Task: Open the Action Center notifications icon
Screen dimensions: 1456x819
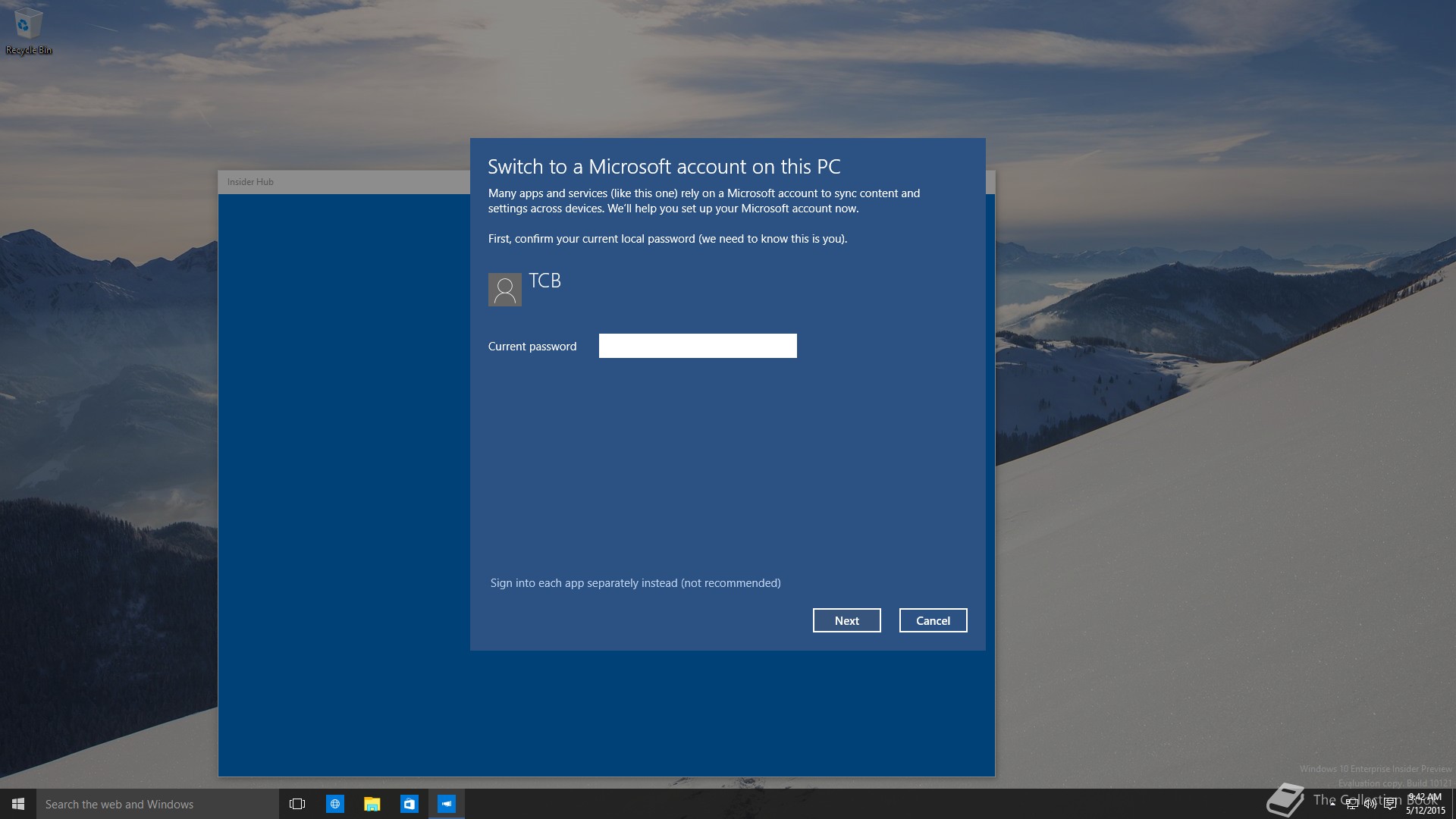Action: 1390,804
